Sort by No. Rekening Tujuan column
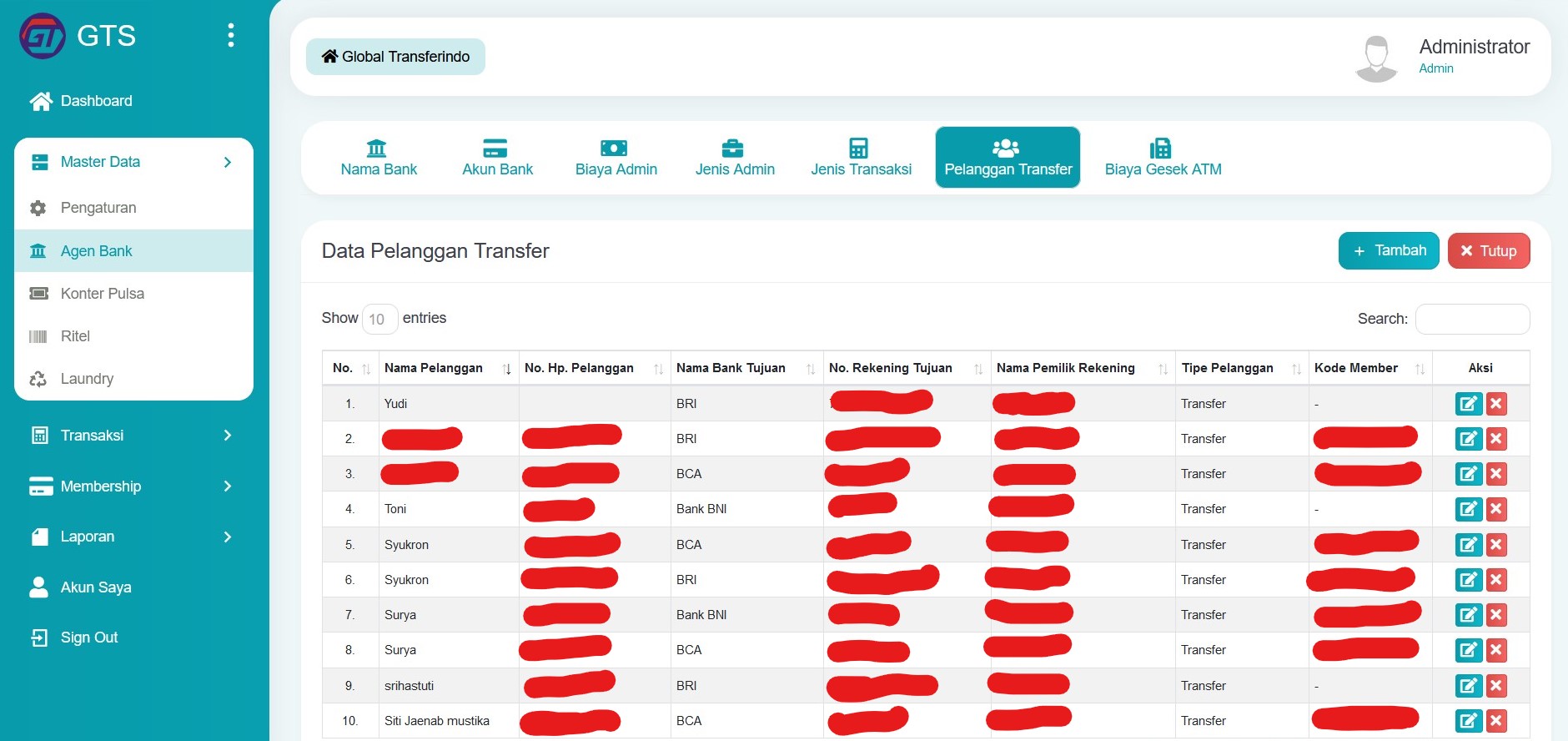This screenshot has height=741, width=1568. click(907, 368)
